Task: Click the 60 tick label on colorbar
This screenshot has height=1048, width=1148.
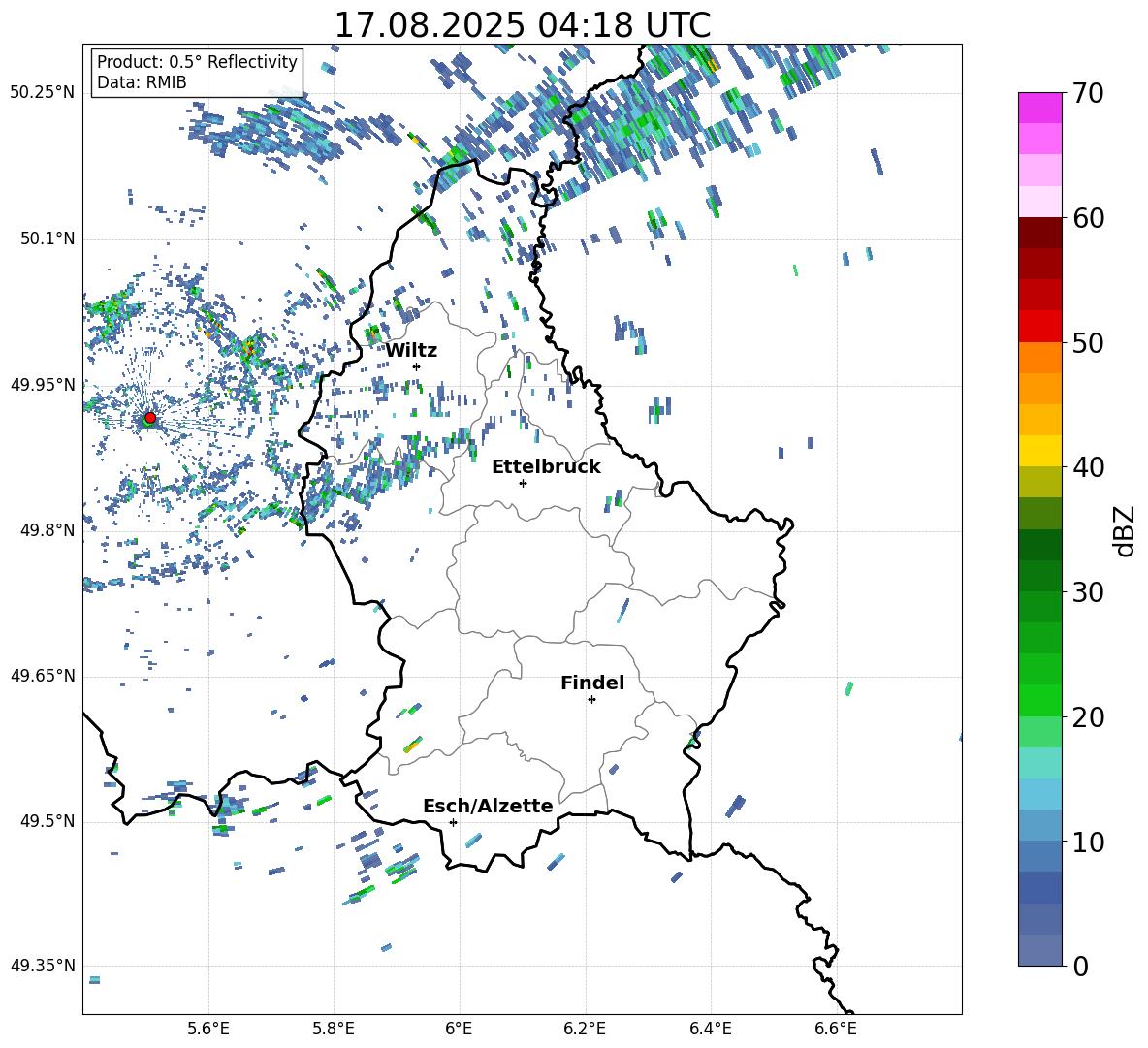Action: pos(1088,218)
